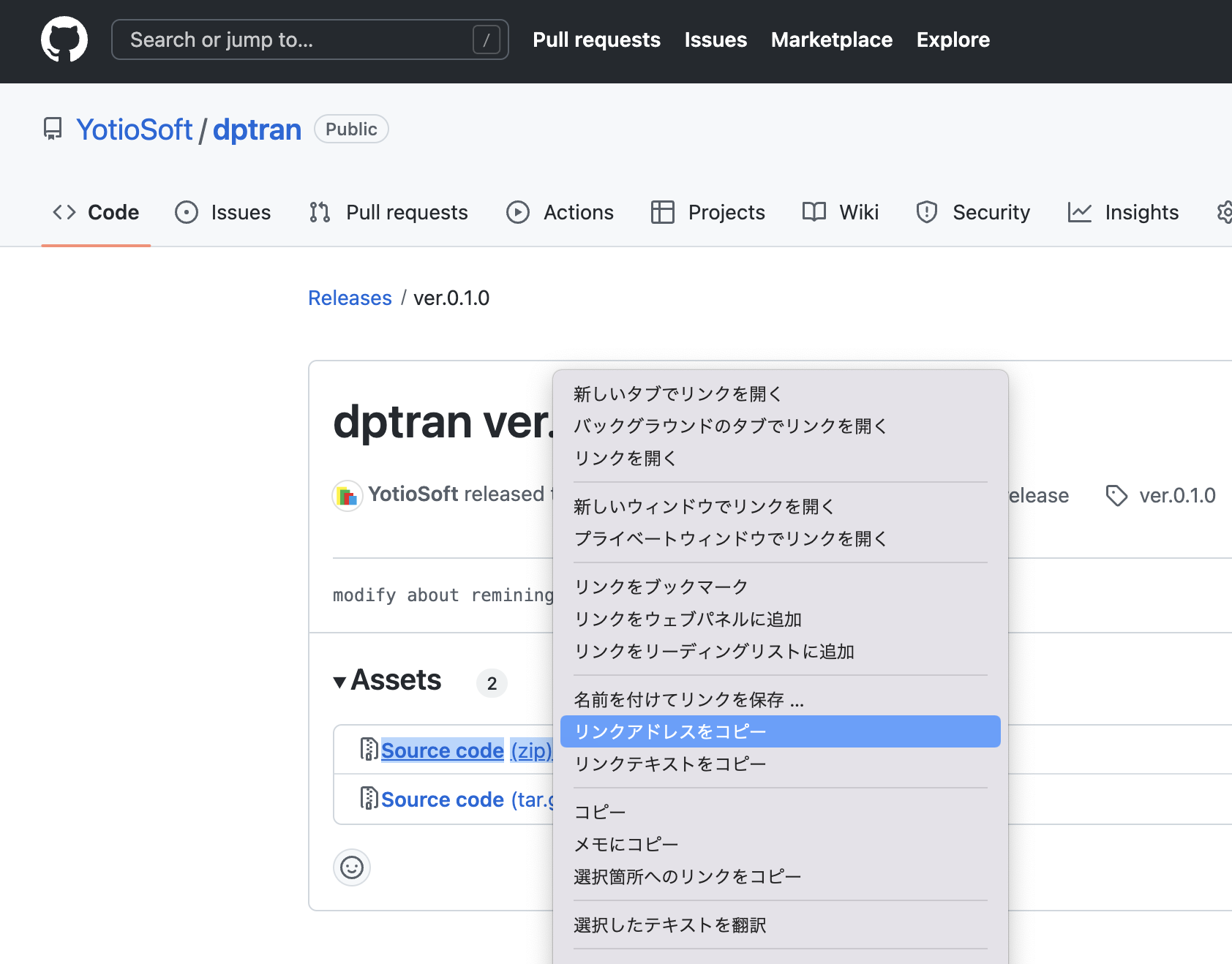The width and height of the screenshot is (1232, 964).
Task: Select 選択箇所へのリンクをコピー
Action: [781, 877]
